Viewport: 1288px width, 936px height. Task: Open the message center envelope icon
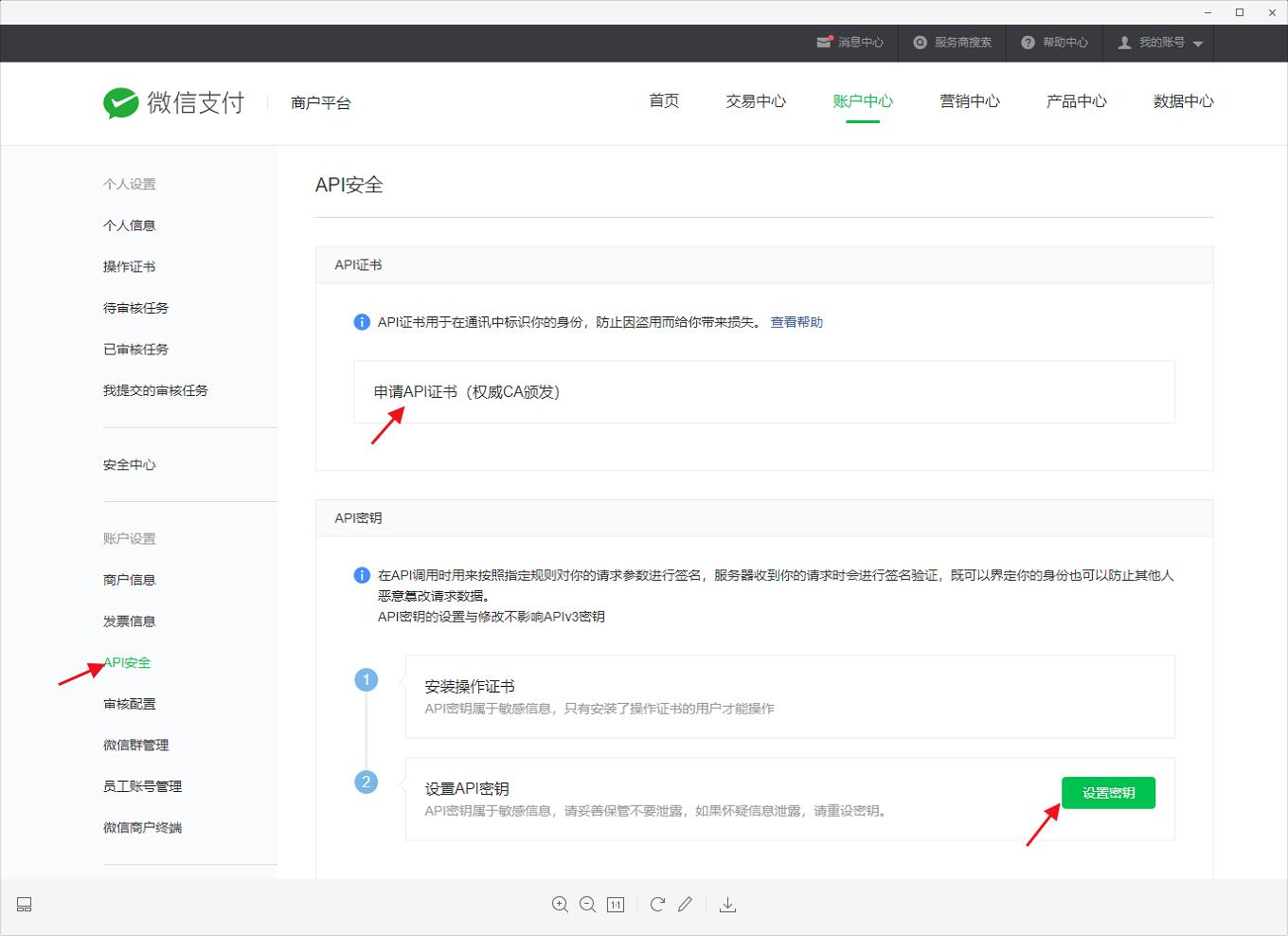(x=824, y=43)
